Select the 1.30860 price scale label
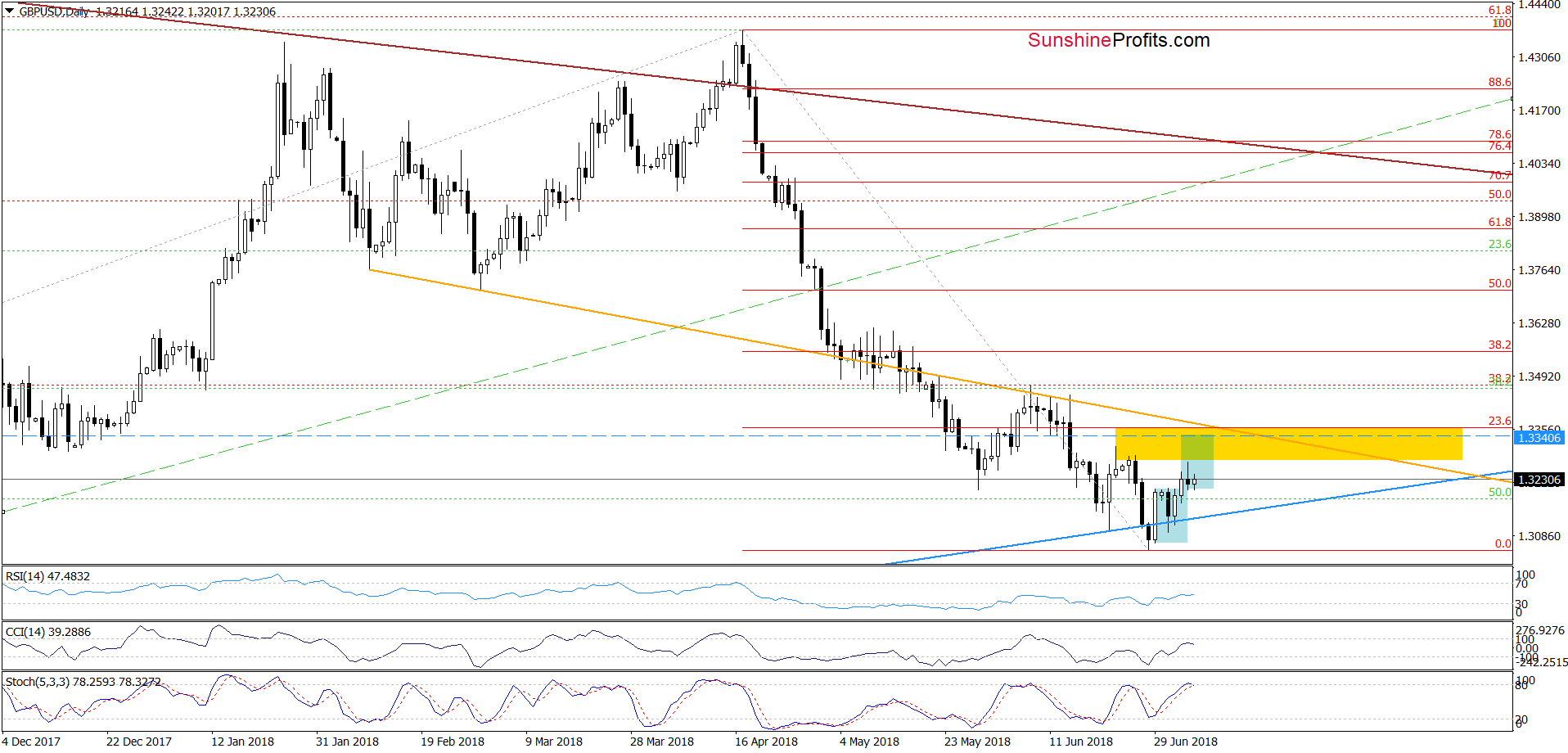The image size is (1568, 753). (x=1539, y=536)
